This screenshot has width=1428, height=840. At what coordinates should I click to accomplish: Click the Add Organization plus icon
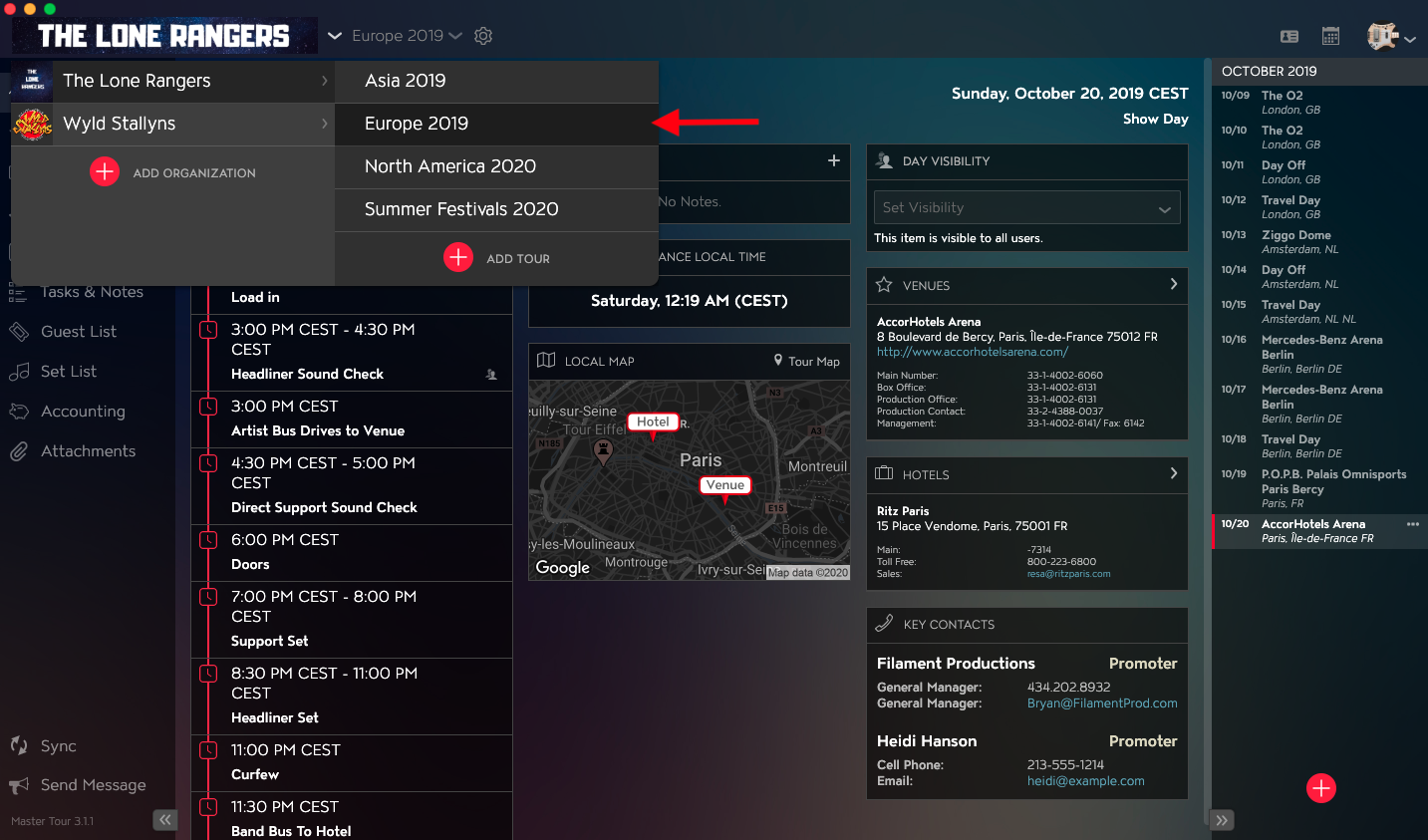pyautogui.click(x=105, y=171)
